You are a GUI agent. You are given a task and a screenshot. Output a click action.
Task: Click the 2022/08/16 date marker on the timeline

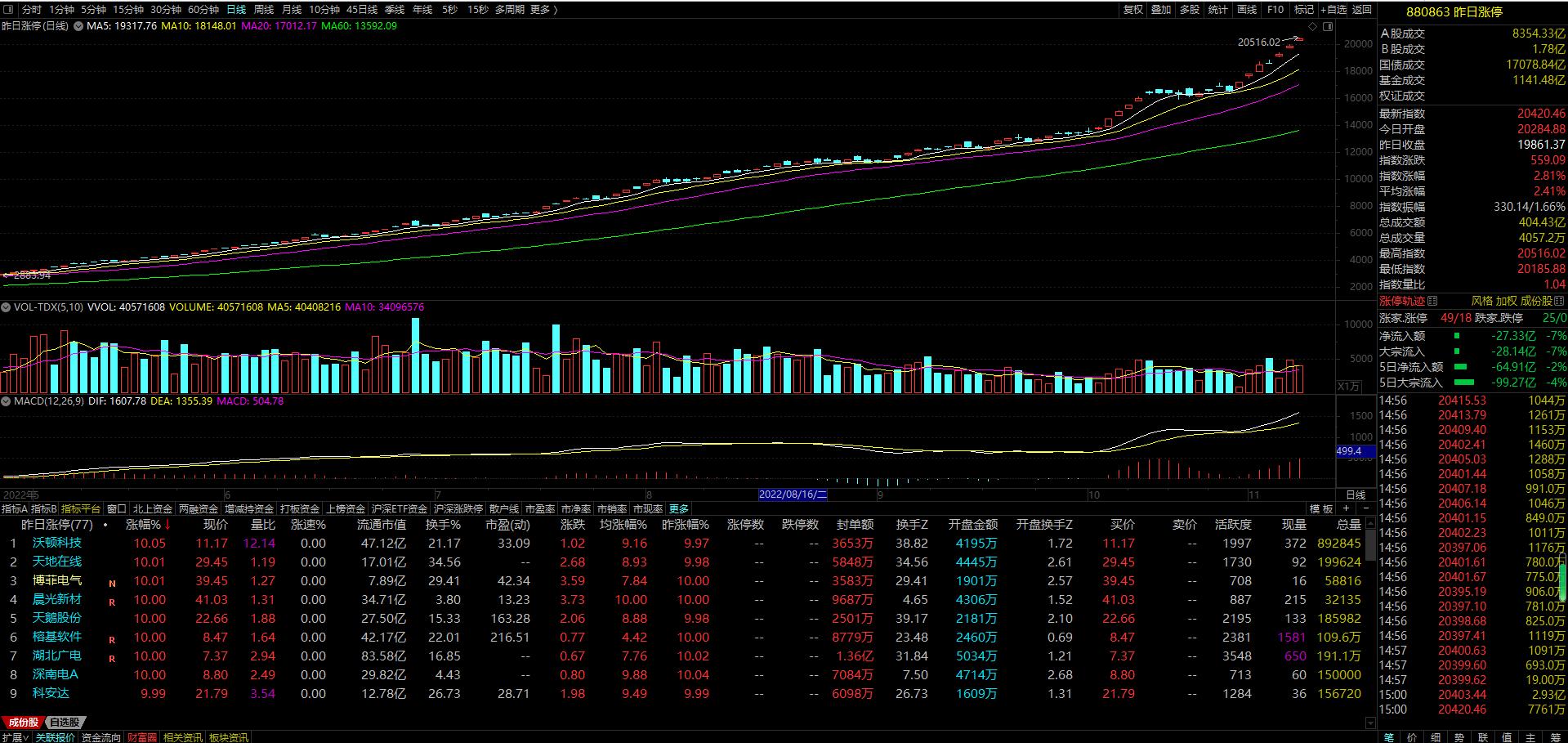tap(793, 495)
